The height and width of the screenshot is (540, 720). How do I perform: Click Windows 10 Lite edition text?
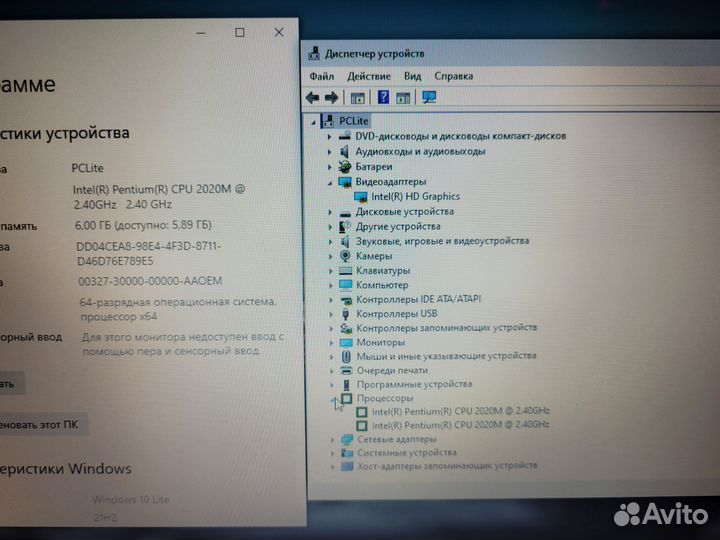point(131,499)
